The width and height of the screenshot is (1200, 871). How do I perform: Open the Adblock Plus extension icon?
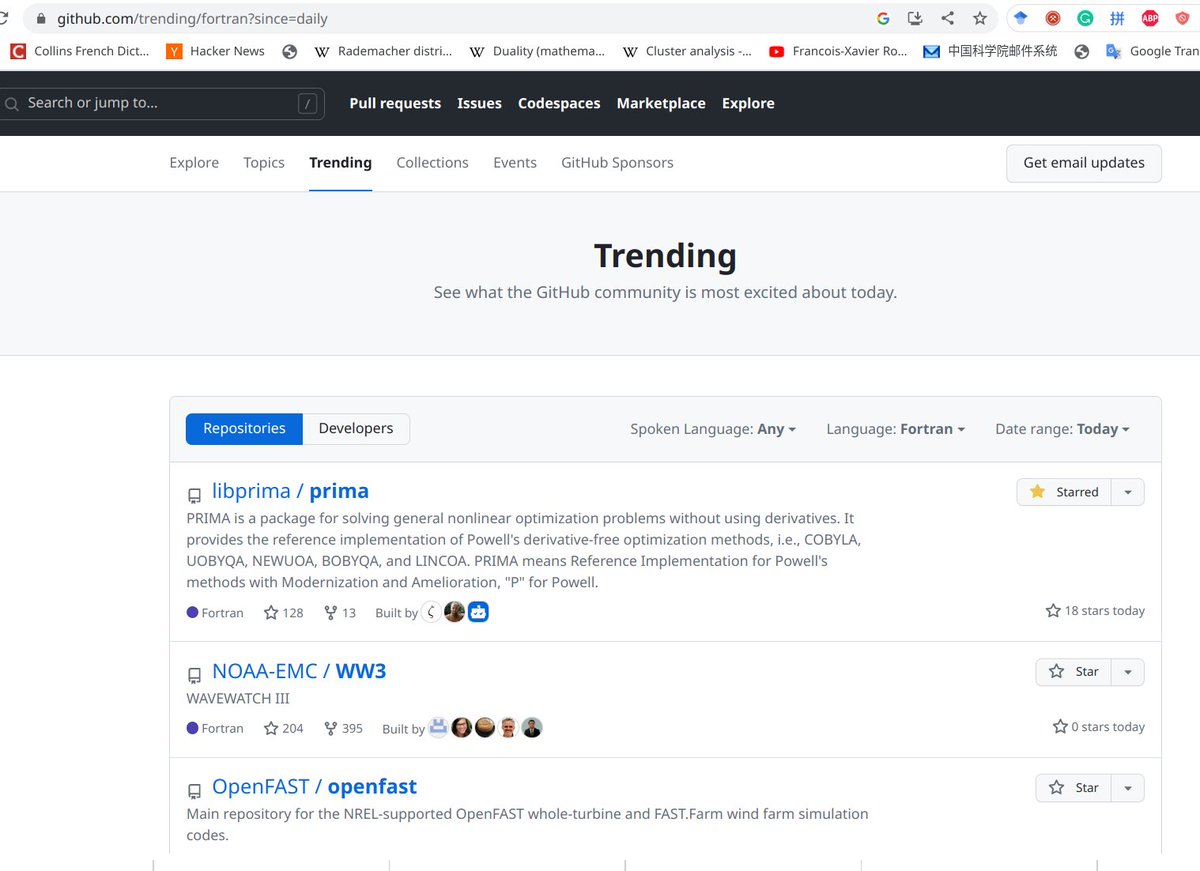(x=1150, y=18)
